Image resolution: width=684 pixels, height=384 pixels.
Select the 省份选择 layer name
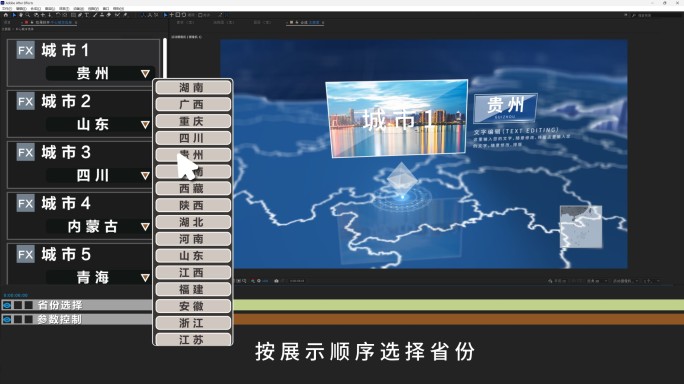coord(60,305)
